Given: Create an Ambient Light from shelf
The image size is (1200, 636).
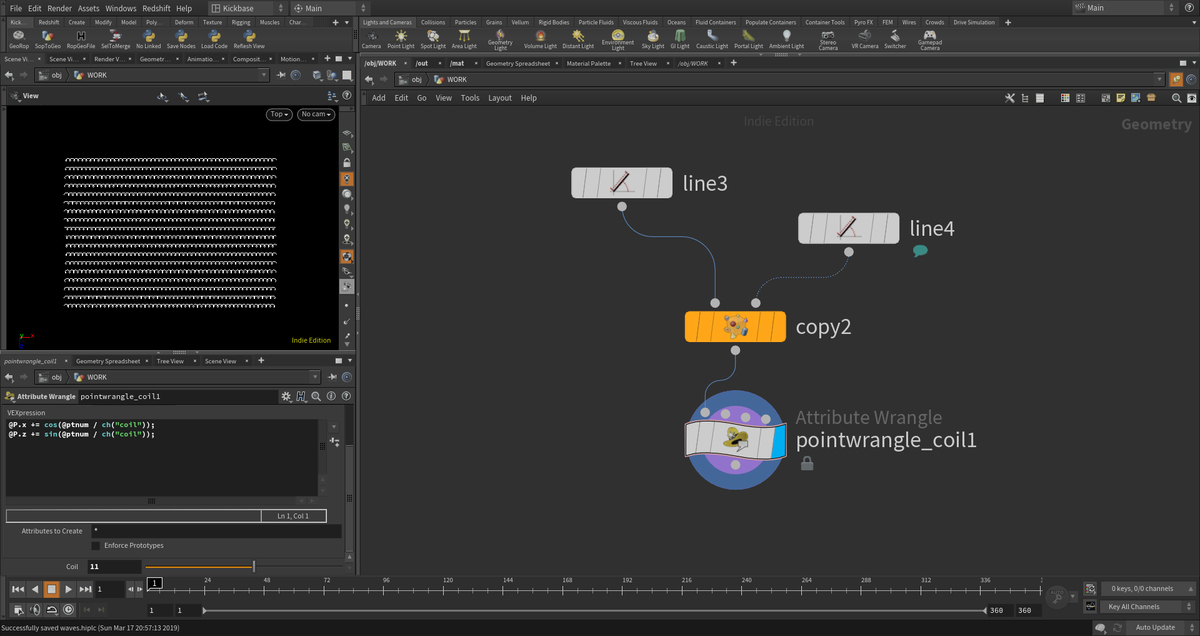Looking at the screenshot, I should pos(786,39).
